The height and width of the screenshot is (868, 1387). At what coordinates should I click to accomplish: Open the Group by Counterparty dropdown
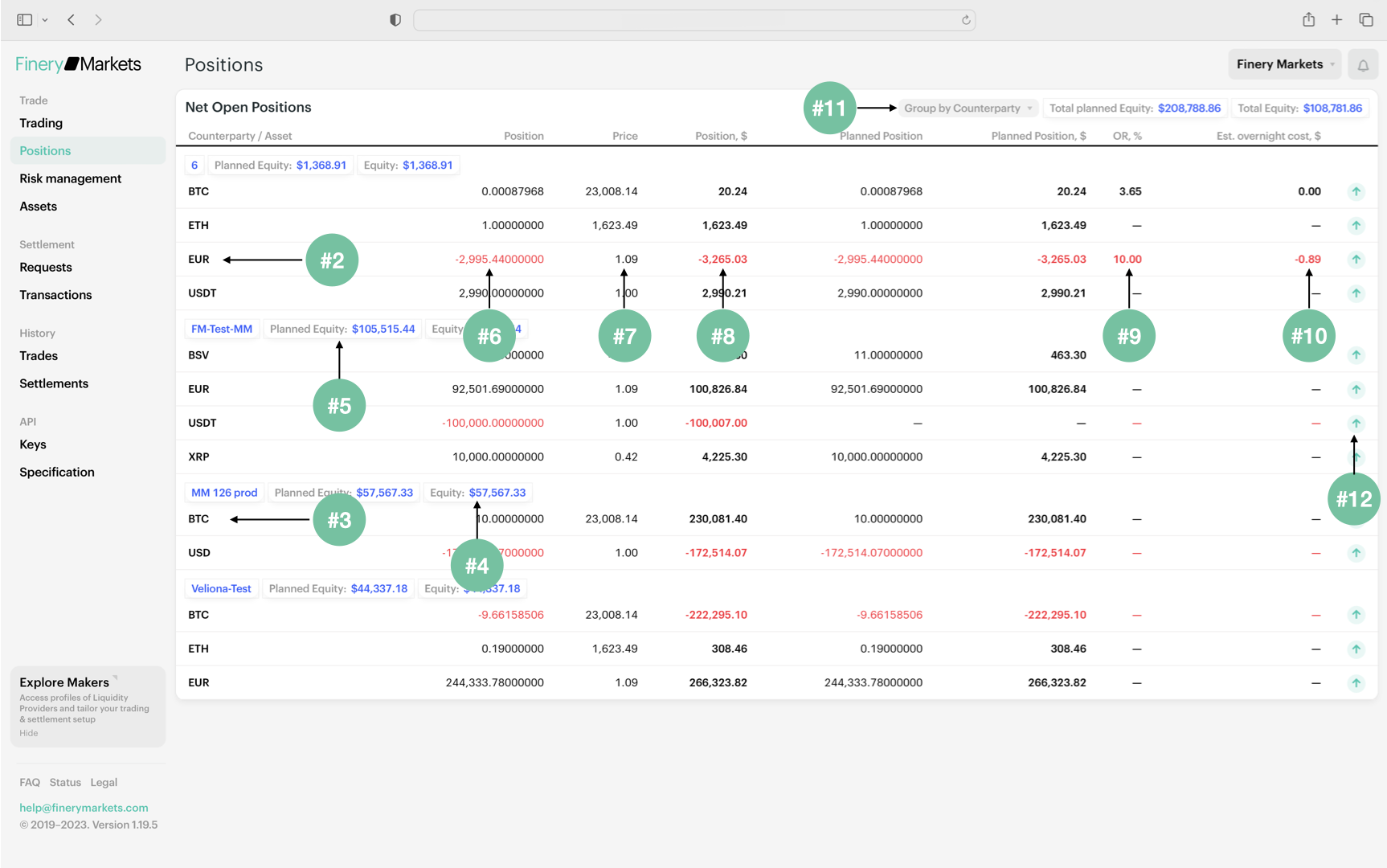(968, 108)
